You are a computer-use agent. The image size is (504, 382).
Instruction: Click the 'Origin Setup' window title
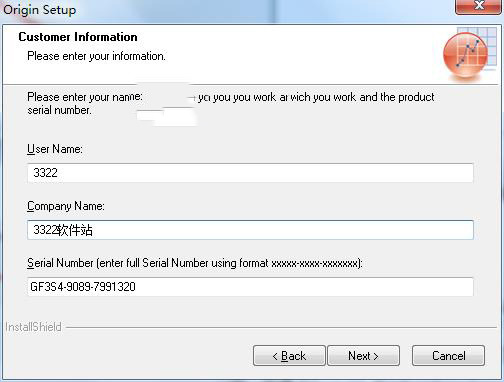click(40, 9)
